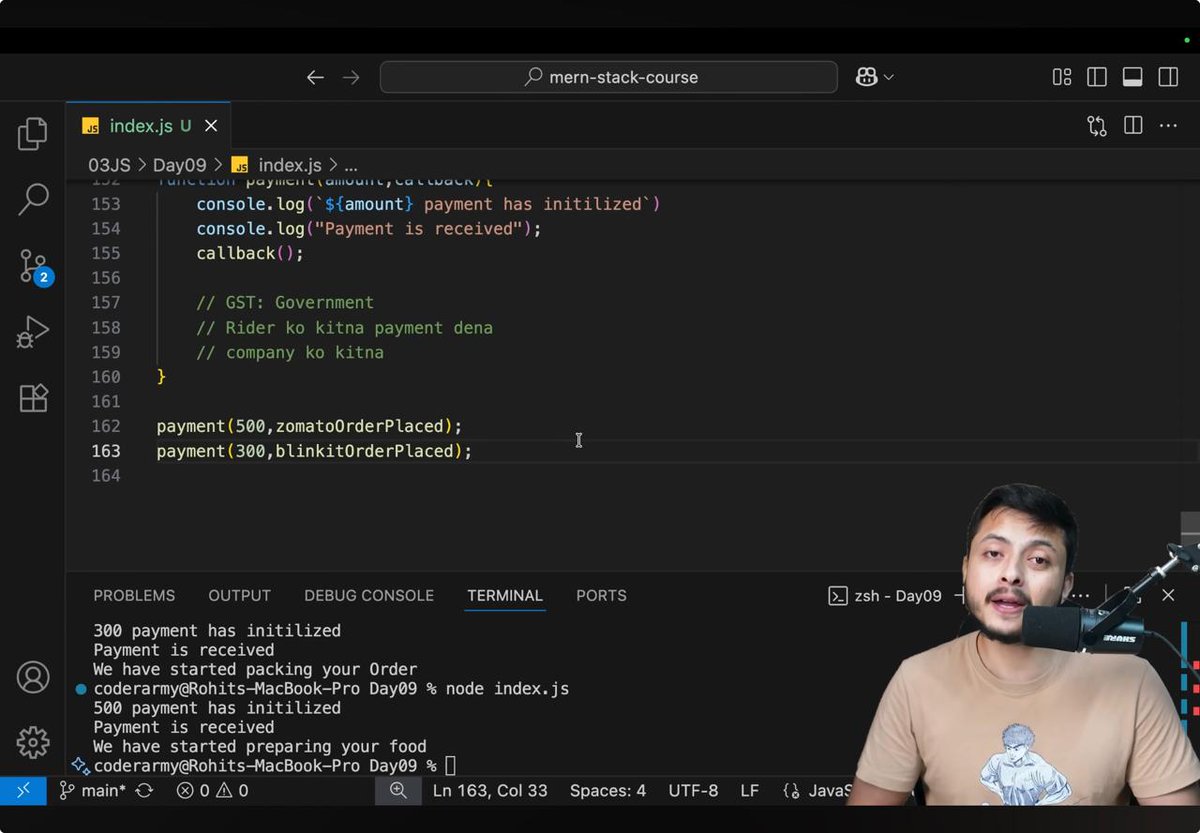
Task: Open Customize Layout button
Action: [1062, 77]
